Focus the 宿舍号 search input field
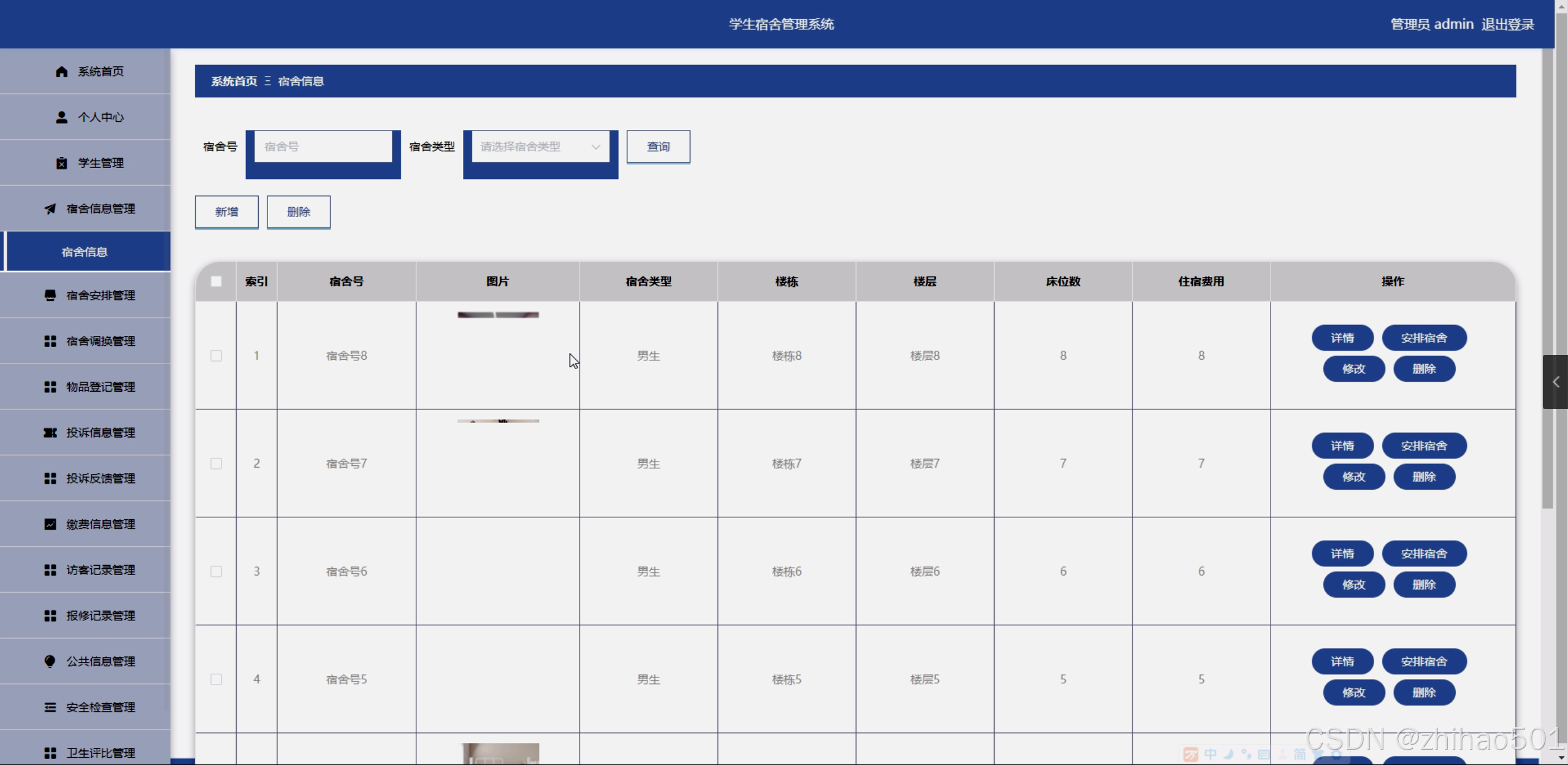This screenshot has width=1568, height=765. coord(323,147)
